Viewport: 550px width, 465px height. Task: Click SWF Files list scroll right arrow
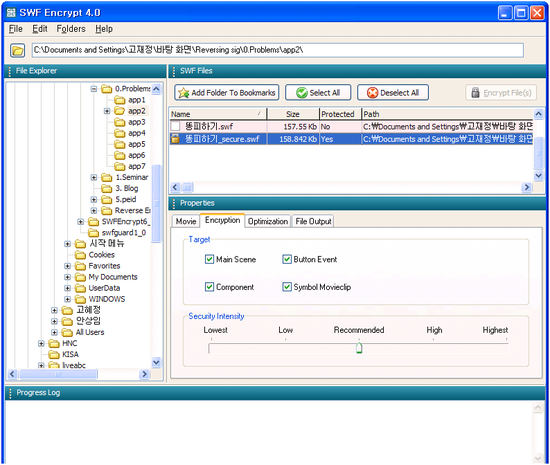point(526,187)
